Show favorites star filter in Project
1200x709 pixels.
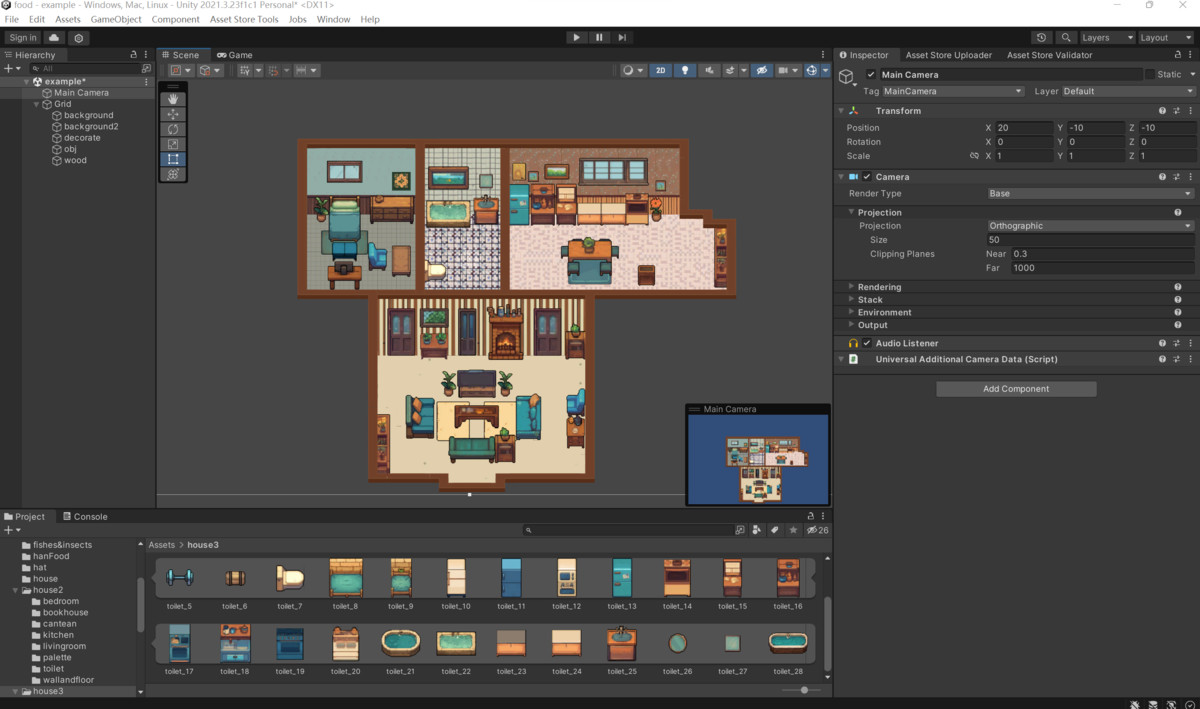[x=793, y=530]
